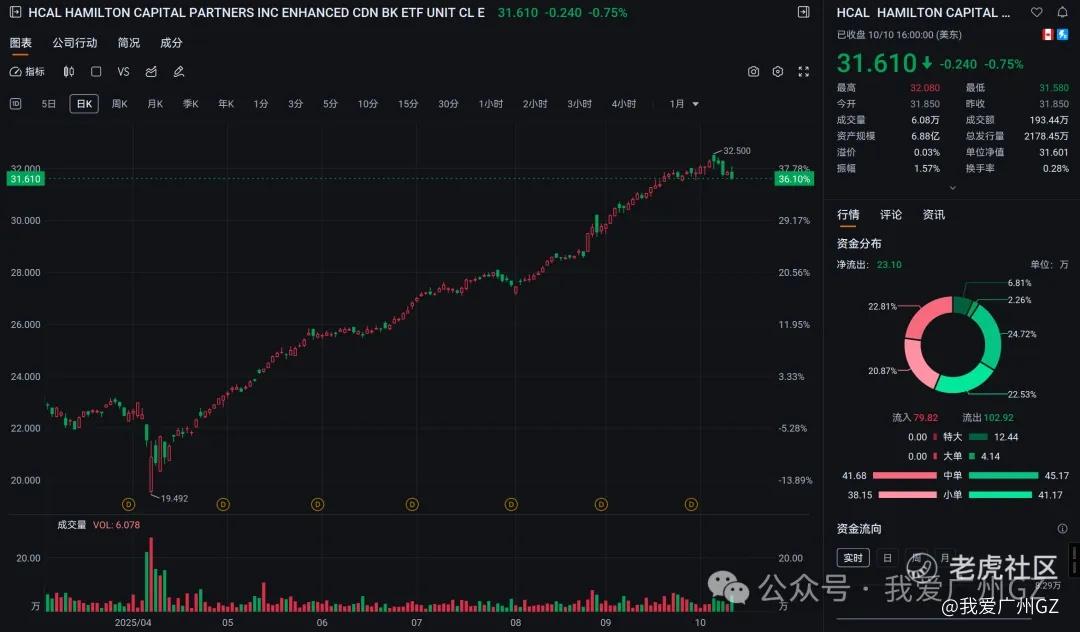Expand quote details with the chevron
The width and height of the screenshot is (1080, 632).
pyautogui.click(x=953, y=187)
